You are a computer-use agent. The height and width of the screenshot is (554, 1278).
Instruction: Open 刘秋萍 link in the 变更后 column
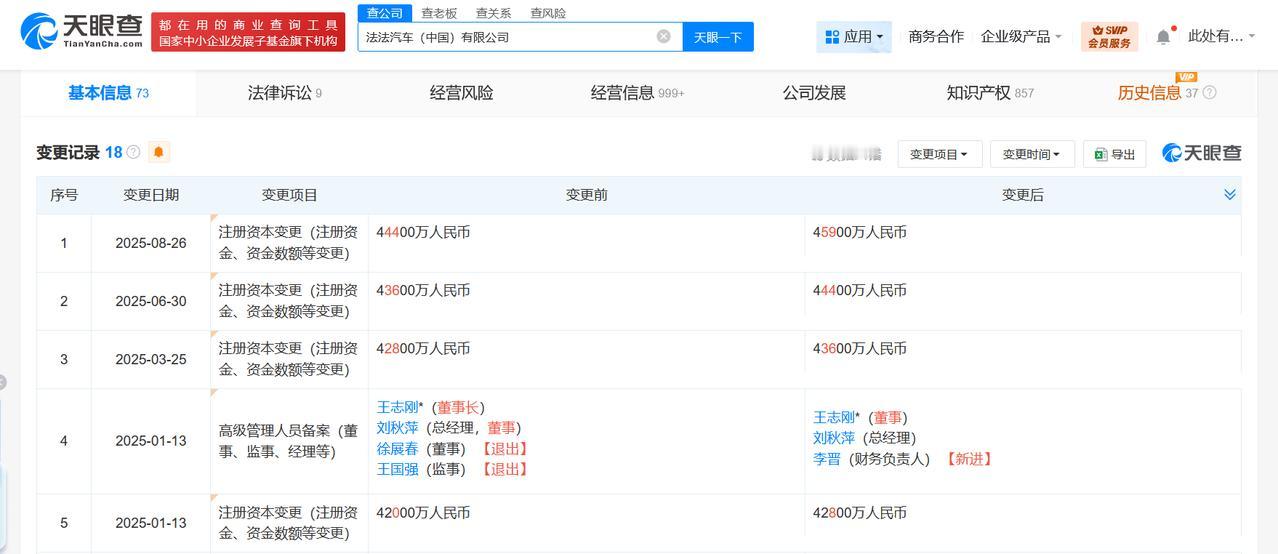point(834,438)
